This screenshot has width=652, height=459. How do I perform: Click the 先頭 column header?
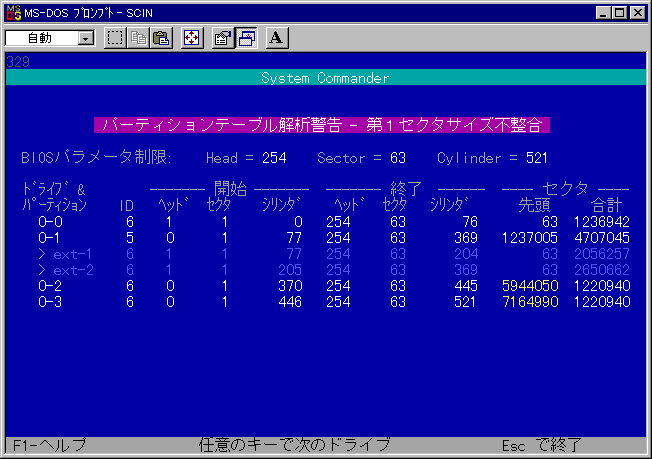pyautogui.click(x=534, y=205)
